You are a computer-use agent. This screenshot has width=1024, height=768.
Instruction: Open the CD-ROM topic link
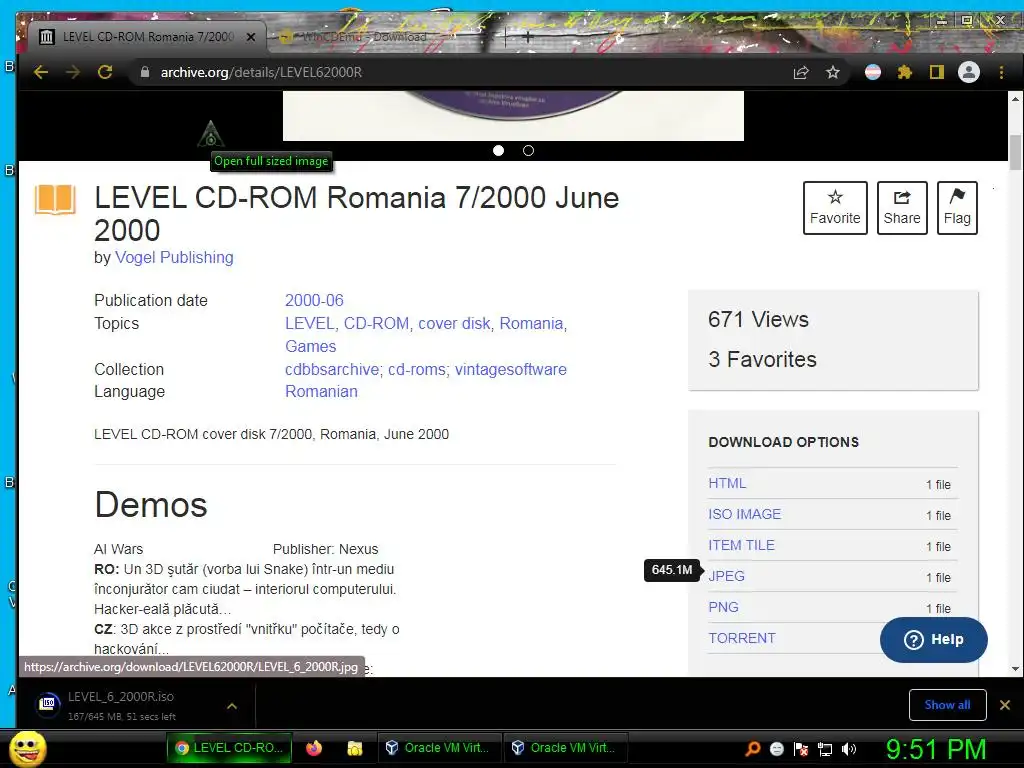point(377,323)
